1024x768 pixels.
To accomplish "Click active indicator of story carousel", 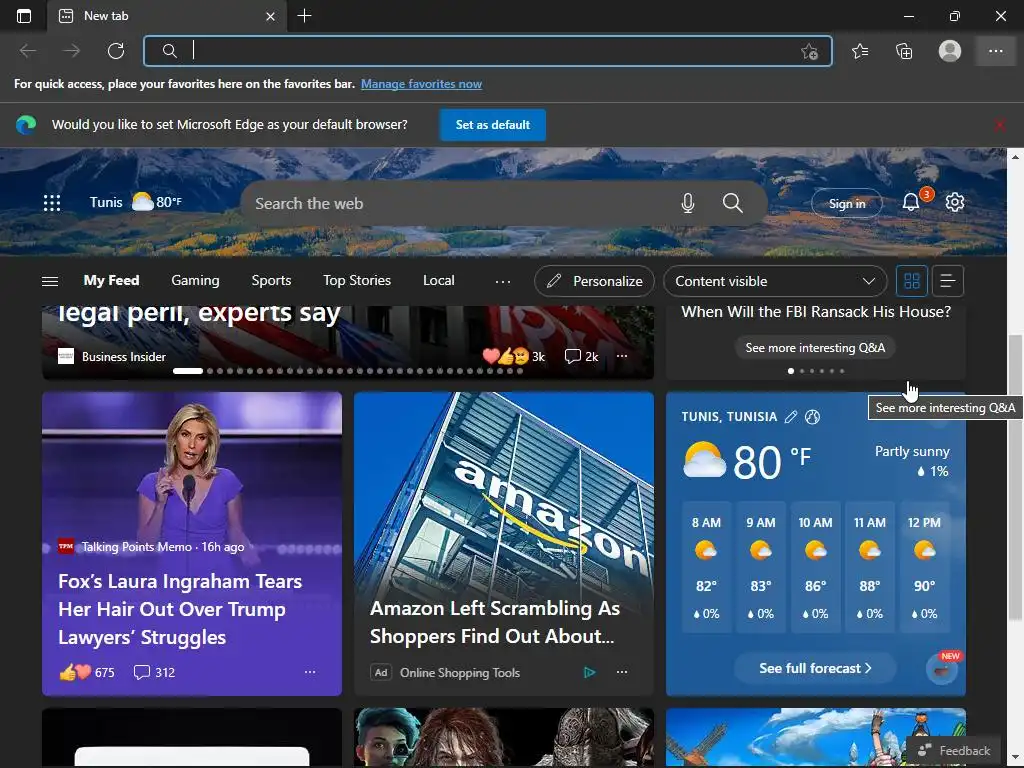I will 187,371.
